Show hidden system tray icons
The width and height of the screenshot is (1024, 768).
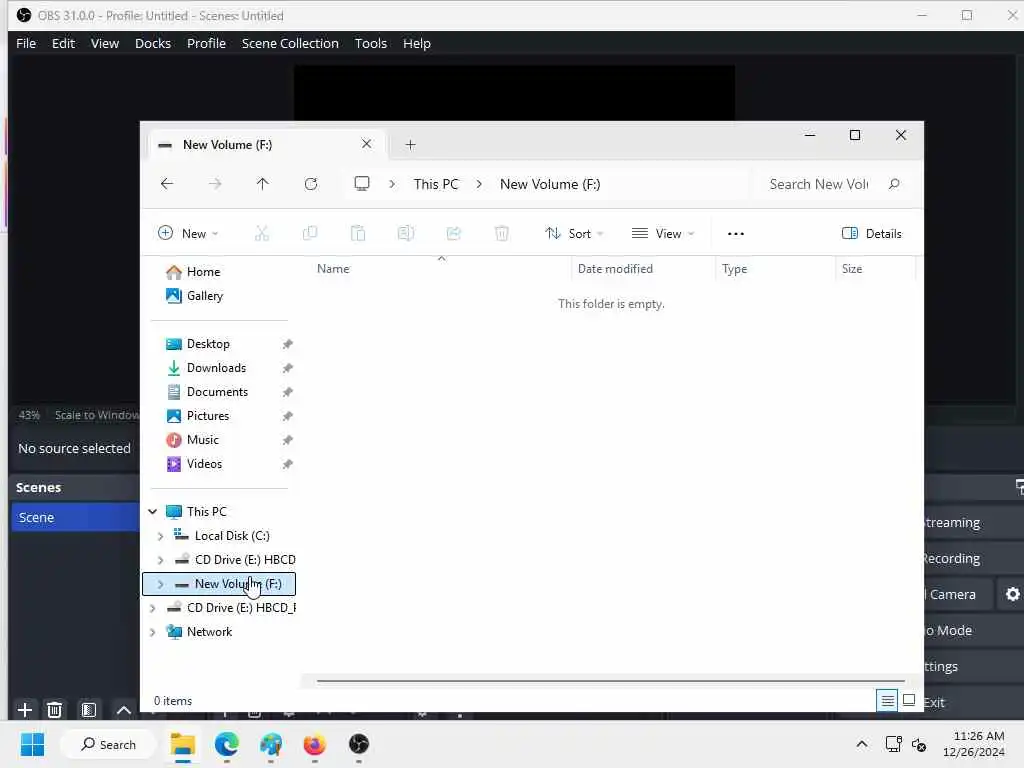tap(862, 744)
